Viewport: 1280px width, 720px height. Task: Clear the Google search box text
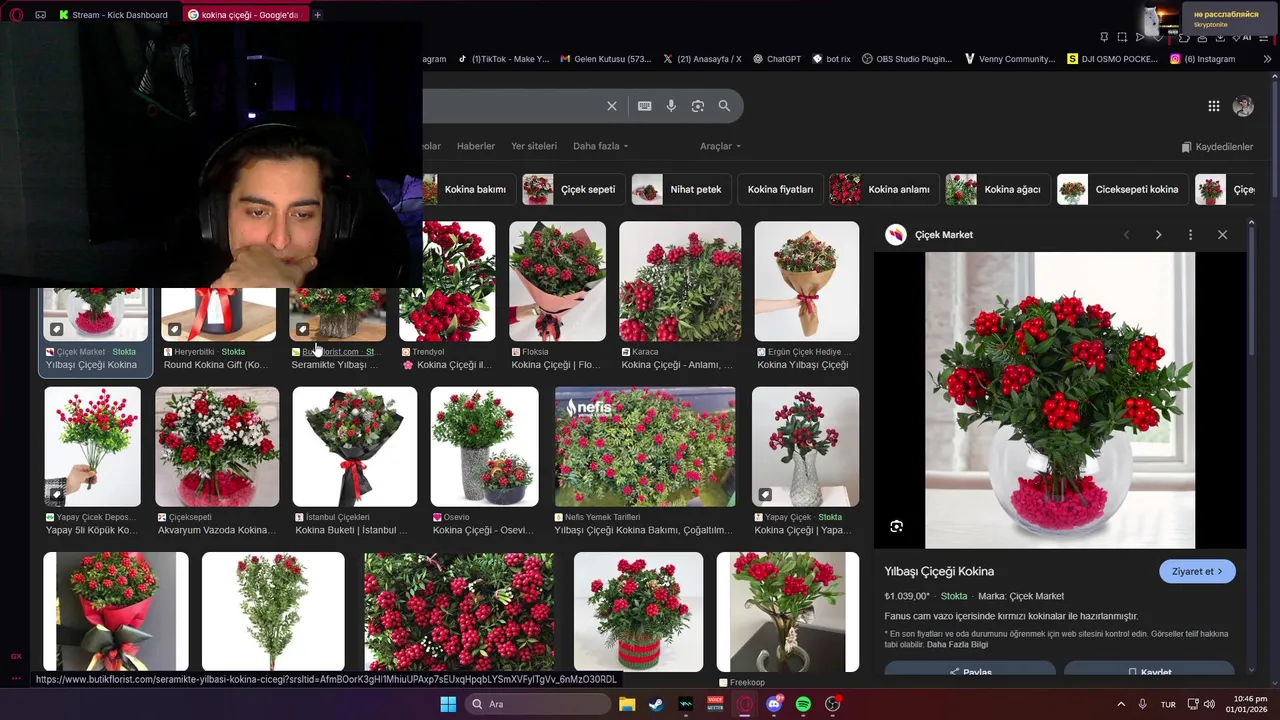[612, 106]
